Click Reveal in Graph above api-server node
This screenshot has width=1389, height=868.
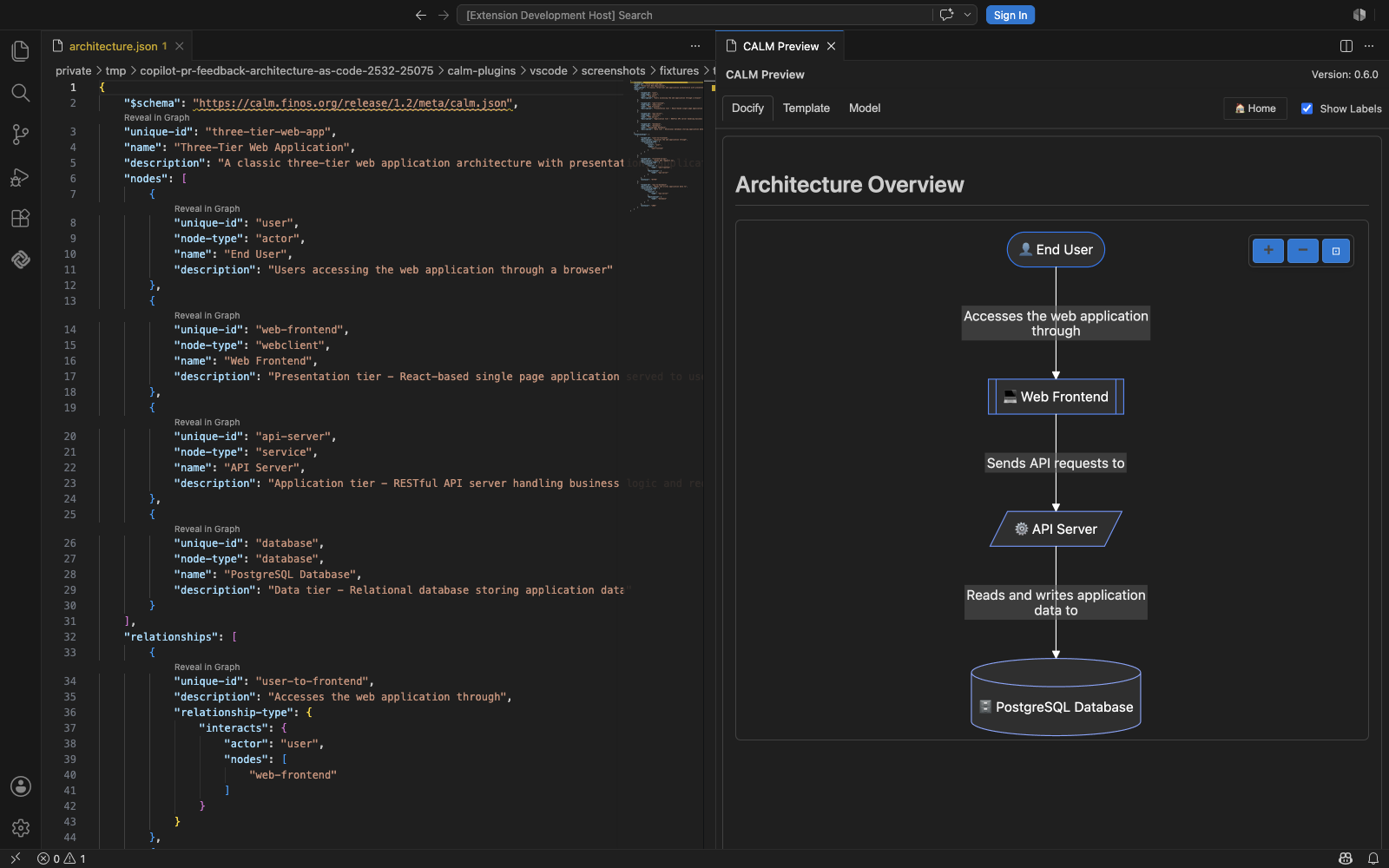(x=207, y=423)
